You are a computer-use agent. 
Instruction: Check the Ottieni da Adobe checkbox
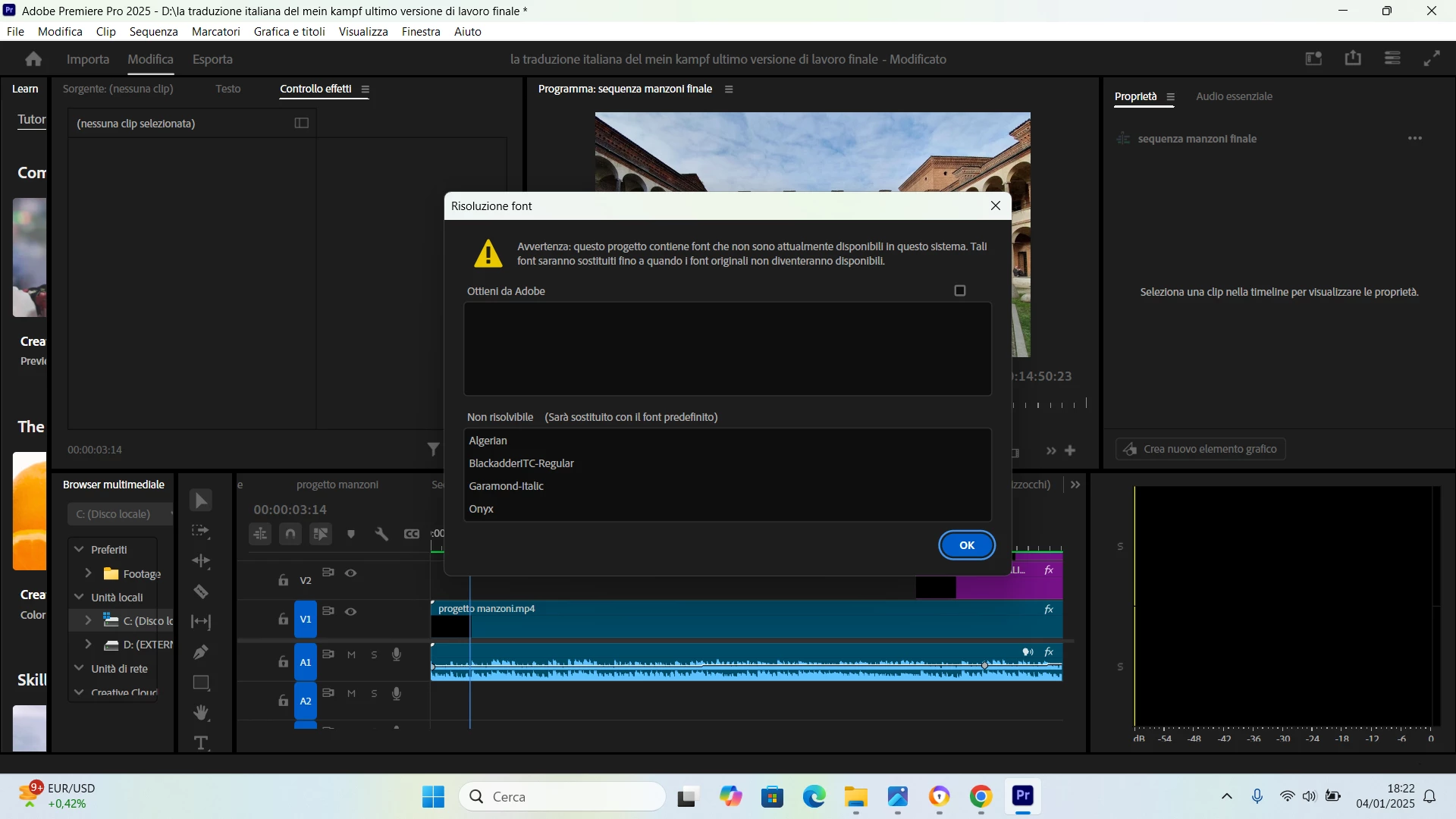click(x=960, y=291)
